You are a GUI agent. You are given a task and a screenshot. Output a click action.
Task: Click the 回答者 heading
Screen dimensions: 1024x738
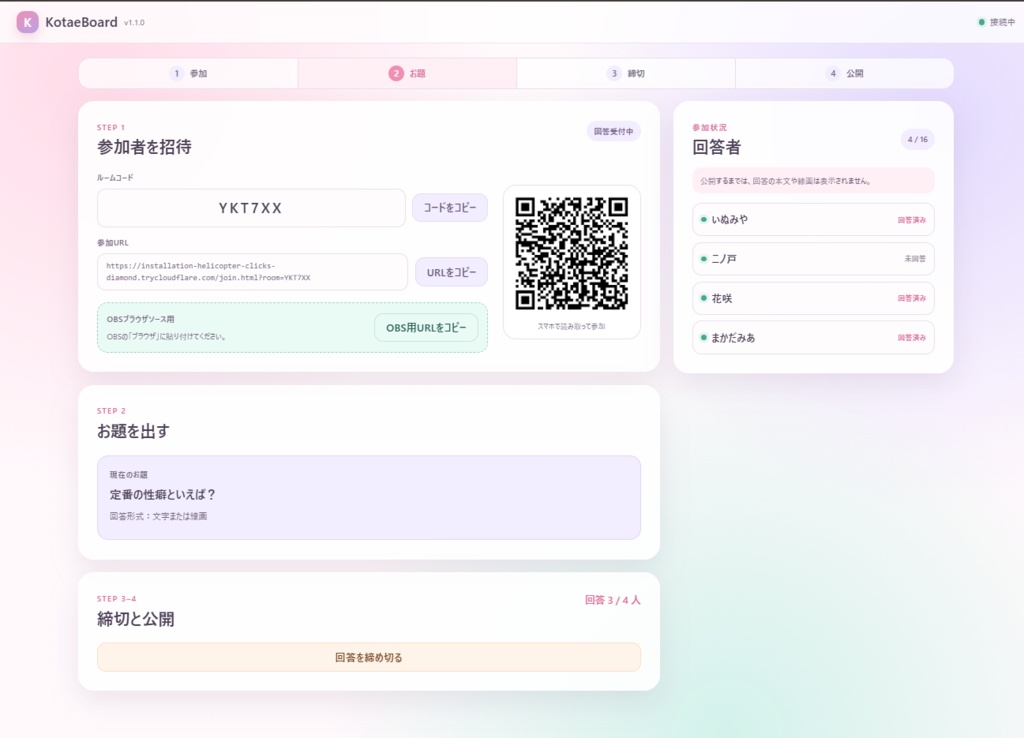(716, 147)
